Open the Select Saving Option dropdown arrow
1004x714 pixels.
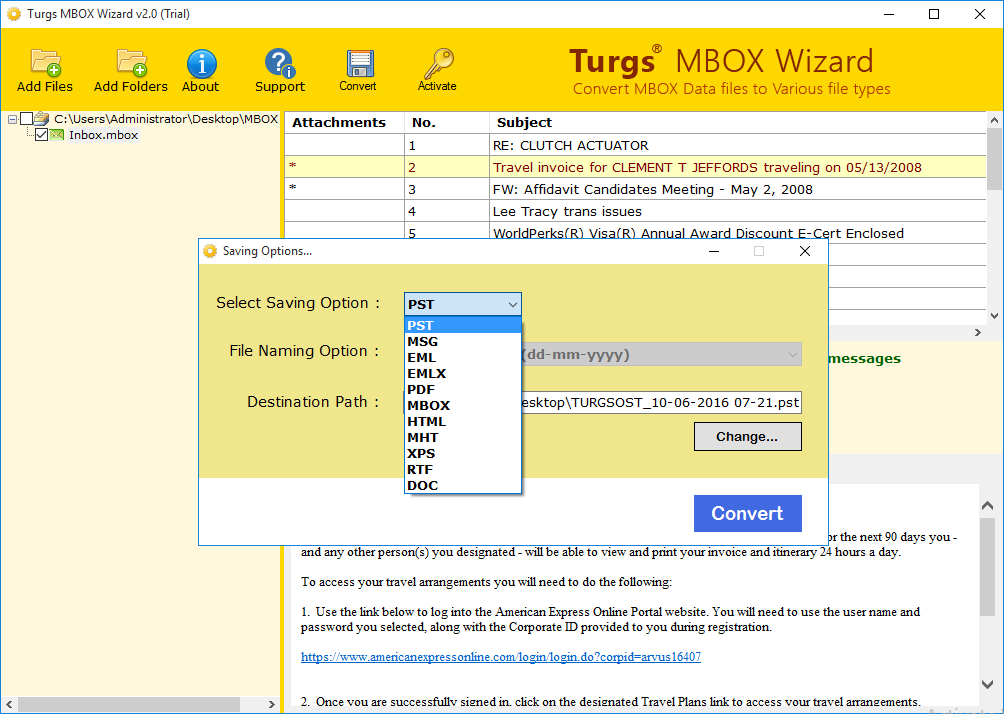(x=512, y=304)
